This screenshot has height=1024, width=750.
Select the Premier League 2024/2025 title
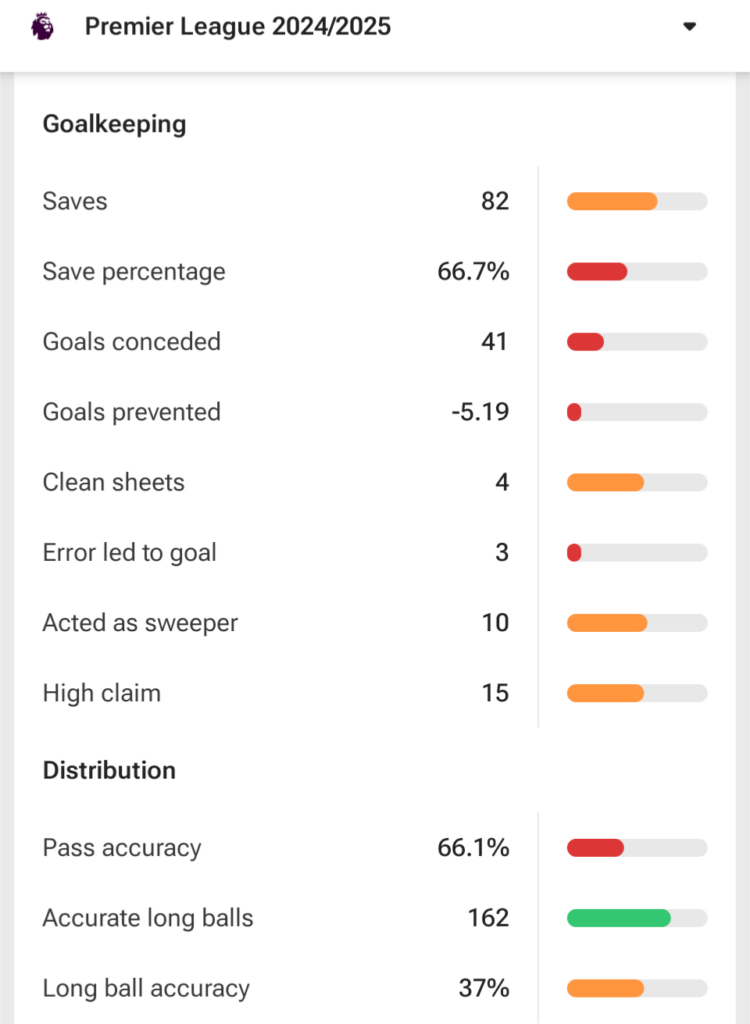(x=238, y=27)
